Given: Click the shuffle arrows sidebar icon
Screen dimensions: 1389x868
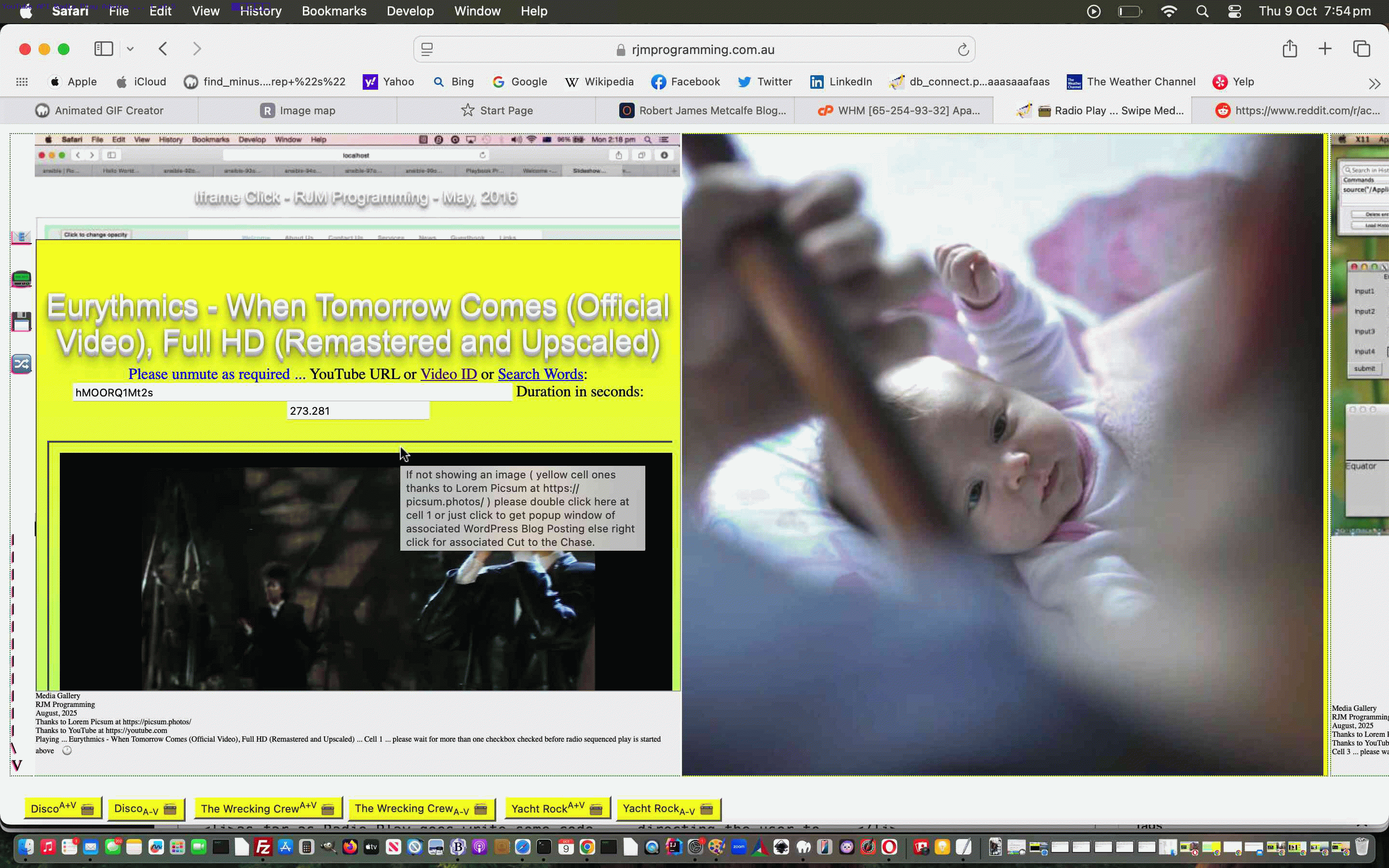Looking at the screenshot, I should tap(21, 364).
